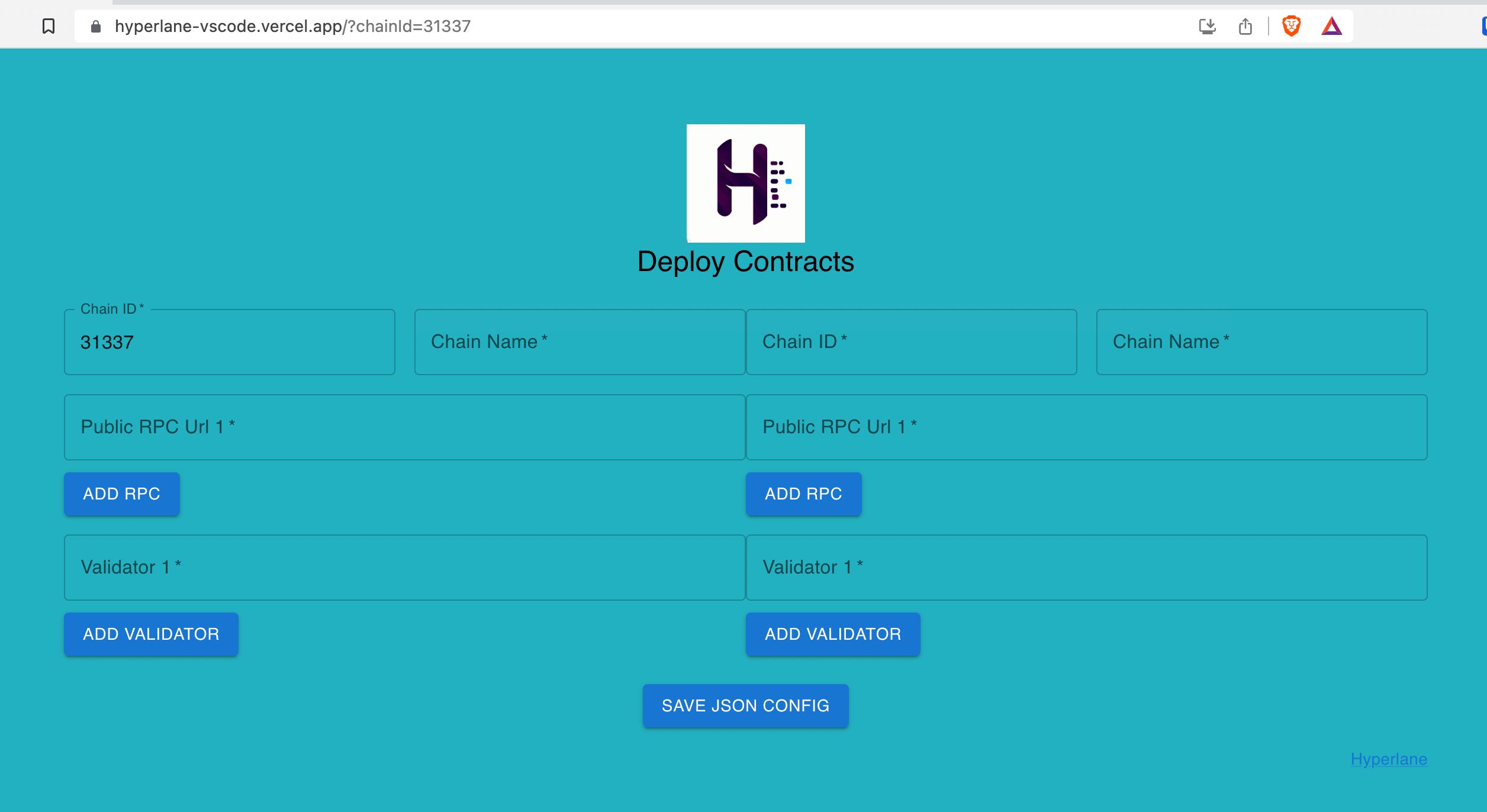Click the lock icon in the address bar
The width and height of the screenshot is (1487, 812).
[x=96, y=27]
